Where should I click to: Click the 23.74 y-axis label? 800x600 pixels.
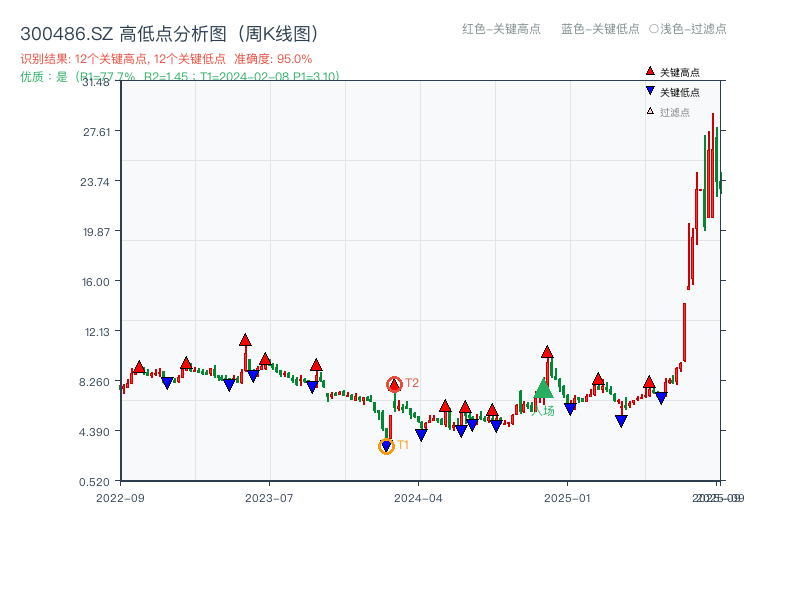pos(95,182)
